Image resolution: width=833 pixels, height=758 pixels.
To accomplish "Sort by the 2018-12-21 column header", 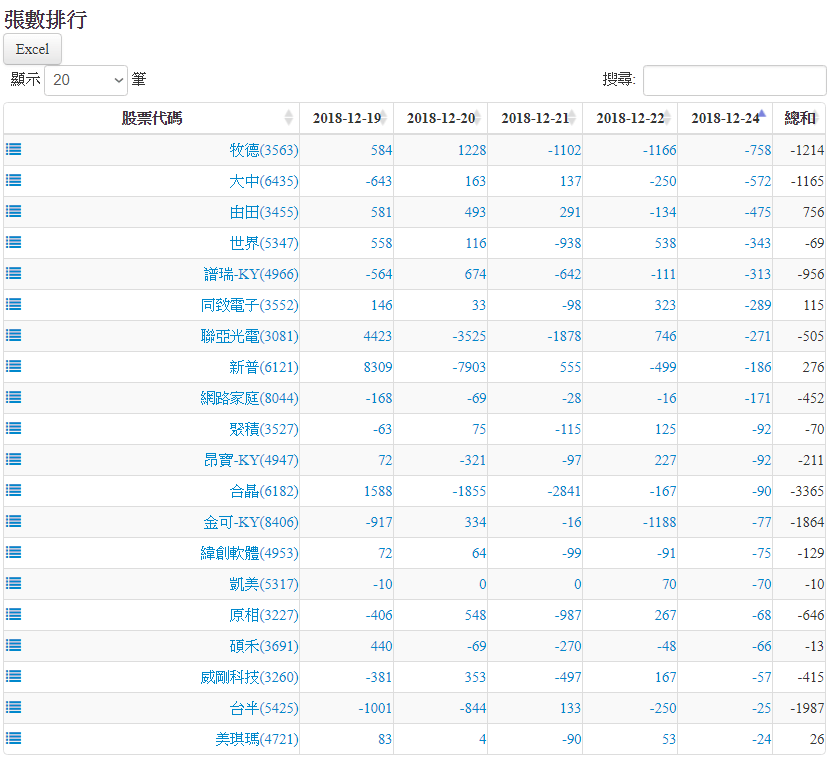I will 534,118.
